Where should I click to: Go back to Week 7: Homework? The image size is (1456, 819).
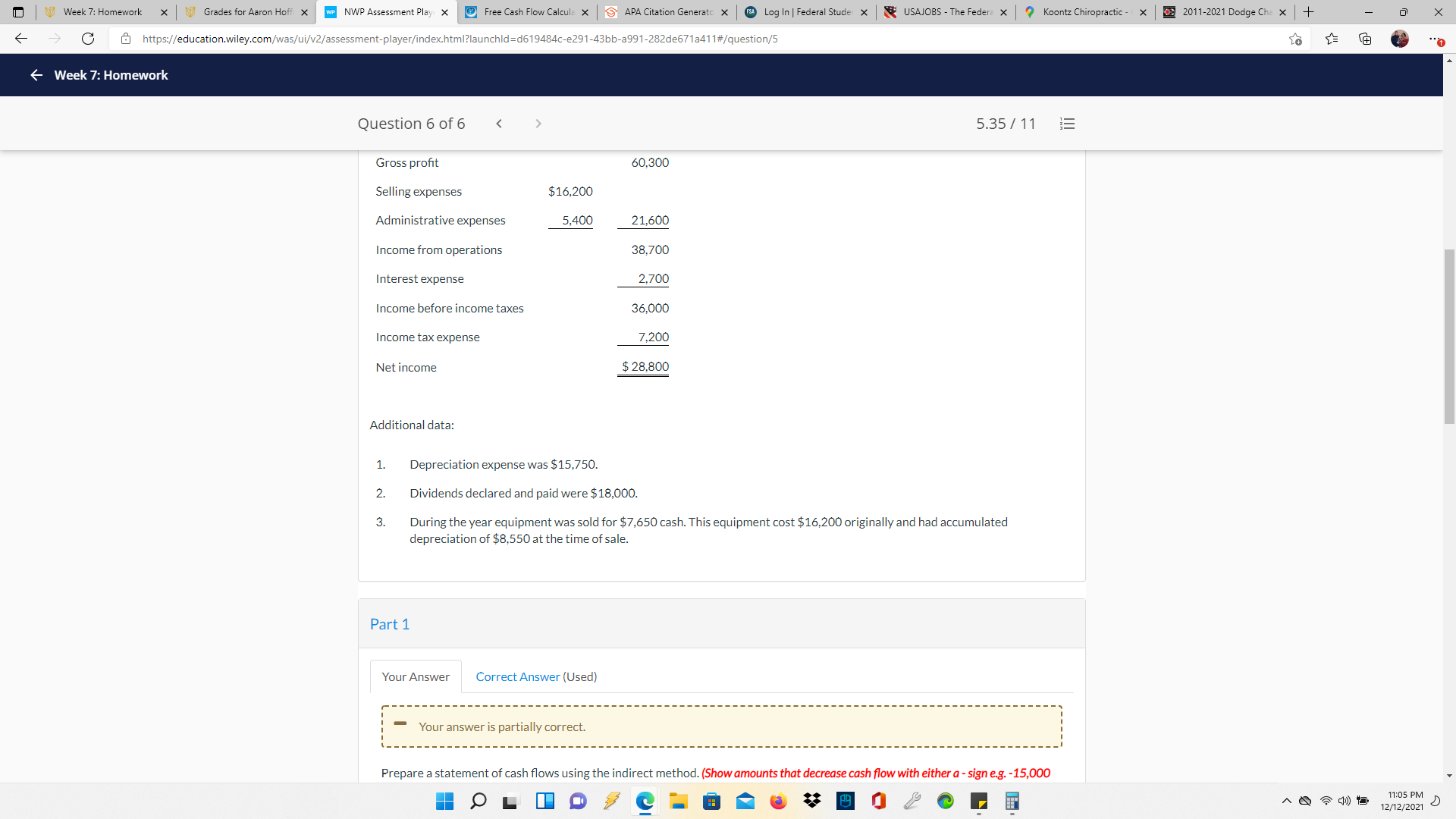pos(36,75)
